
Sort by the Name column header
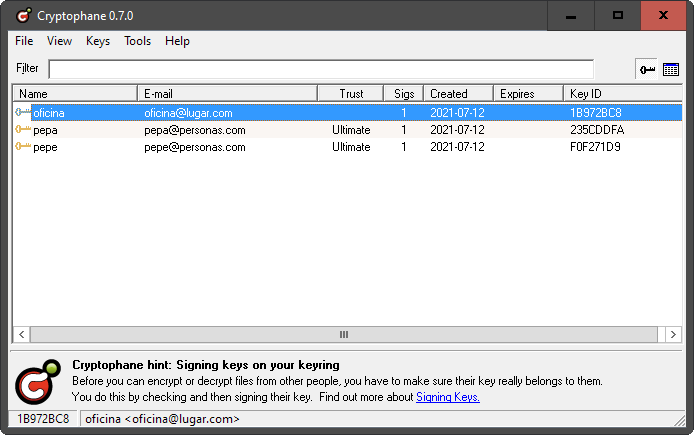click(75, 94)
